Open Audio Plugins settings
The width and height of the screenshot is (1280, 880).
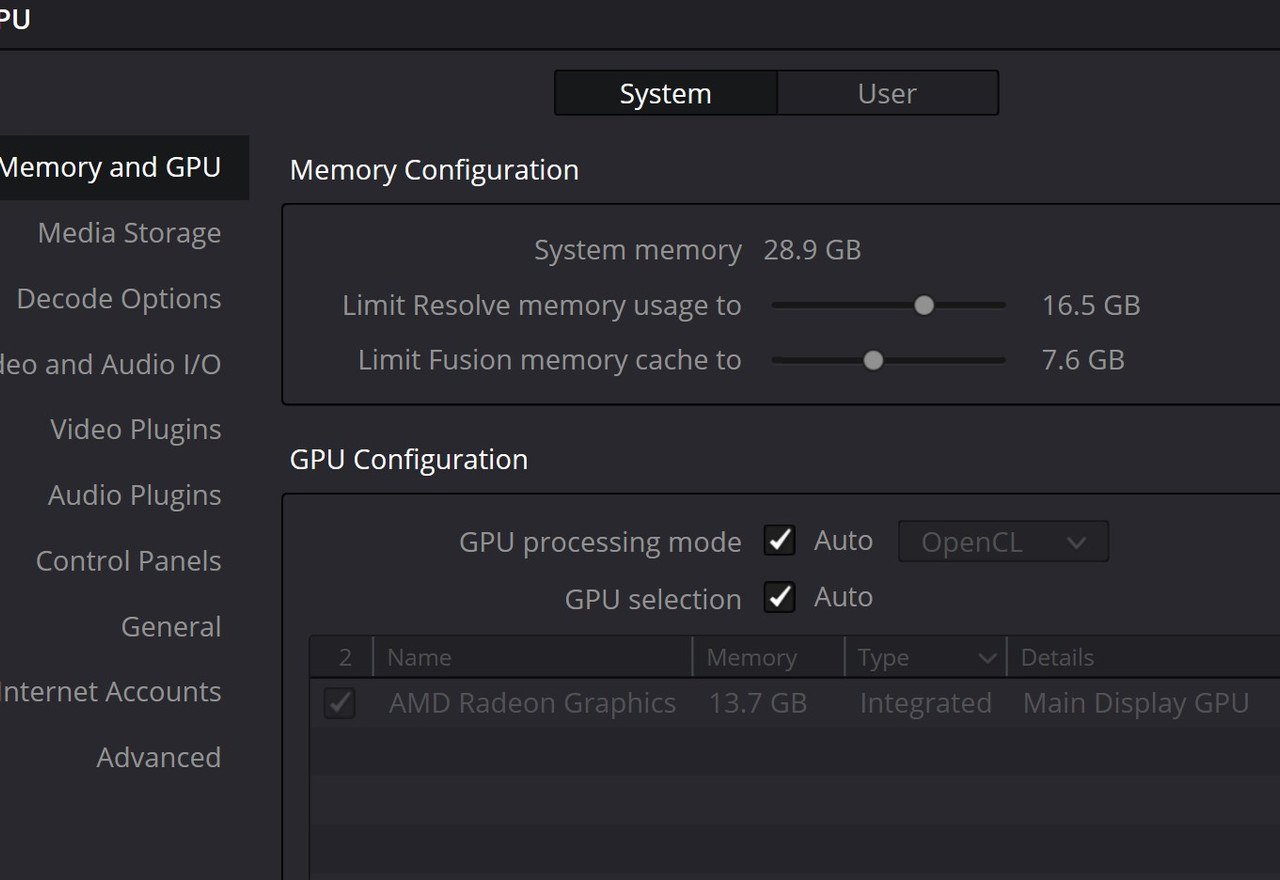click(134, 495)
